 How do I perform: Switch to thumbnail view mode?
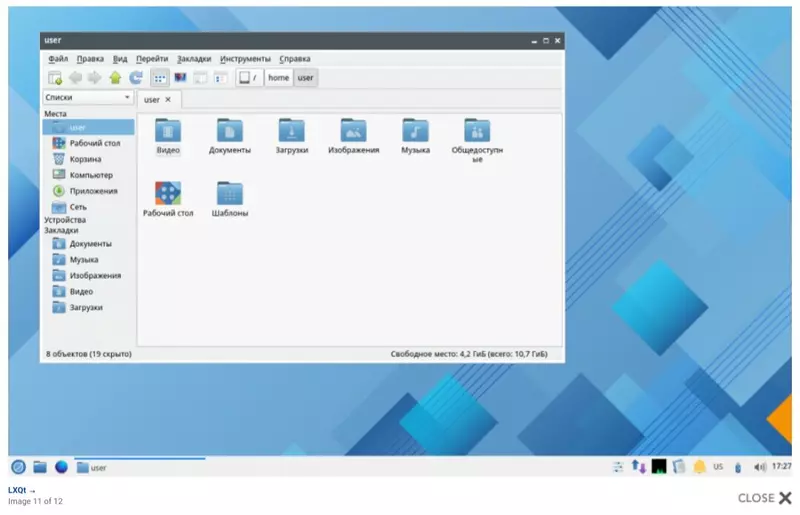[x=181, y=77]
